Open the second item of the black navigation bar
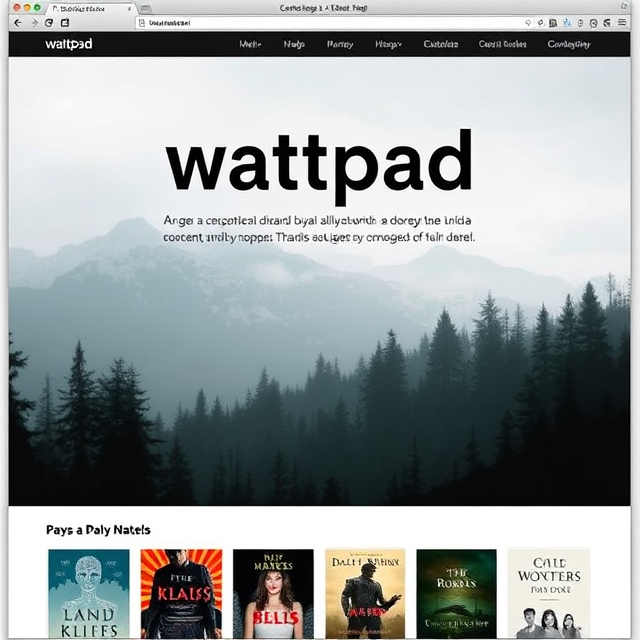640x640 pixels. click(294, 44)
